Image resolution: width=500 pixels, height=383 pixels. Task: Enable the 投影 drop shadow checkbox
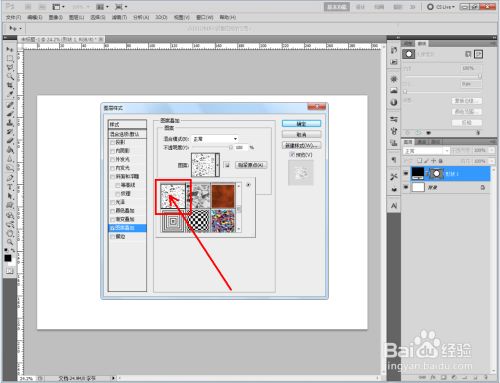(112, 142)
